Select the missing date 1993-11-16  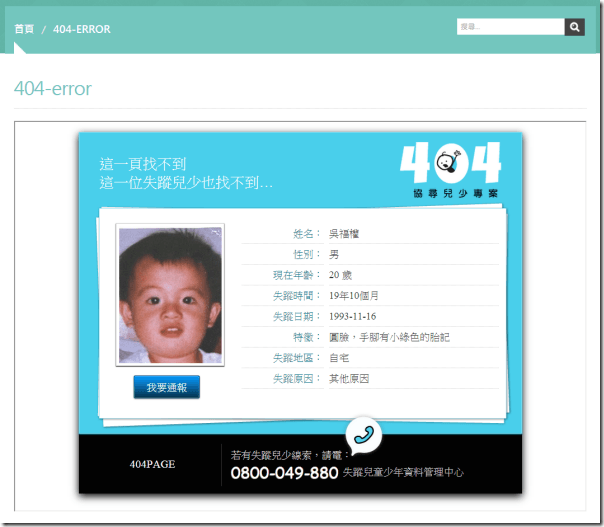[x=352, y=317]
